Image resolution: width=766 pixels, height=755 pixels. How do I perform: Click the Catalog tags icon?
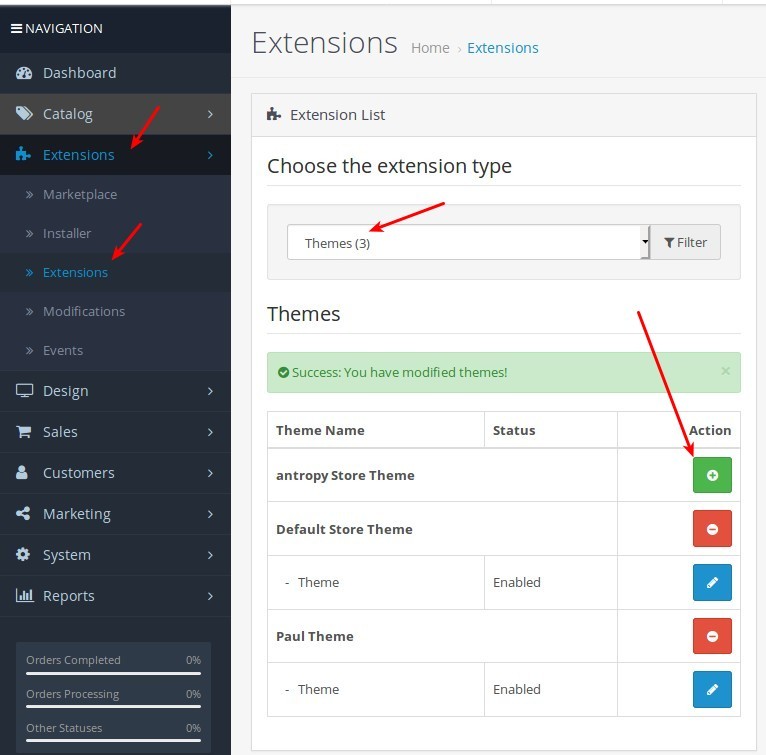[x=23, y=113]
